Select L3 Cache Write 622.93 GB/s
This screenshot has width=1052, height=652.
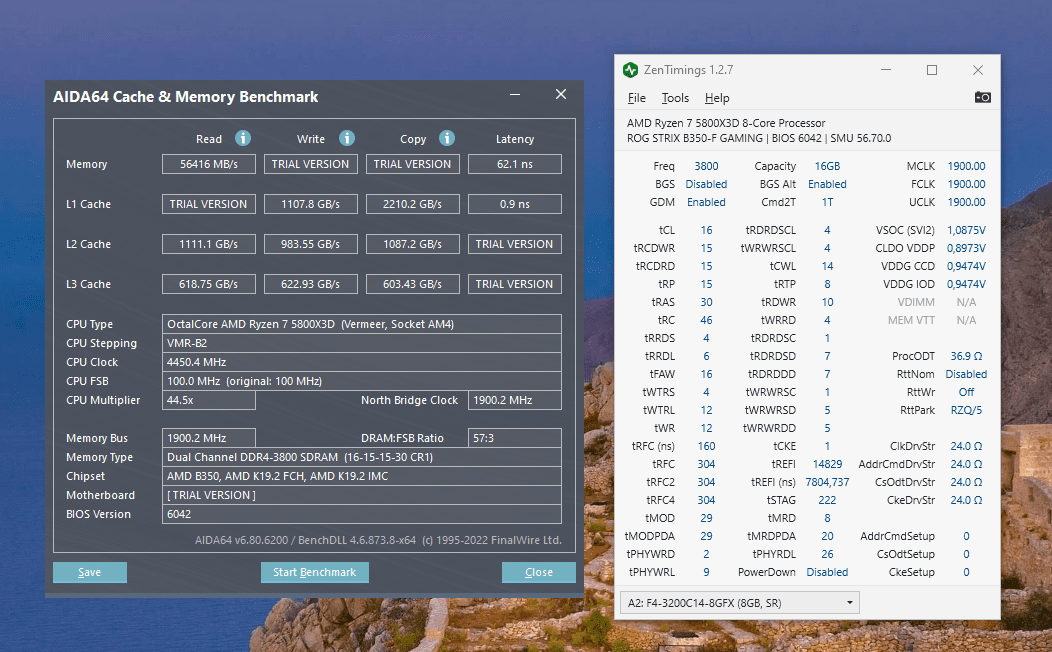pyautogui.click(x=311, y=284)
